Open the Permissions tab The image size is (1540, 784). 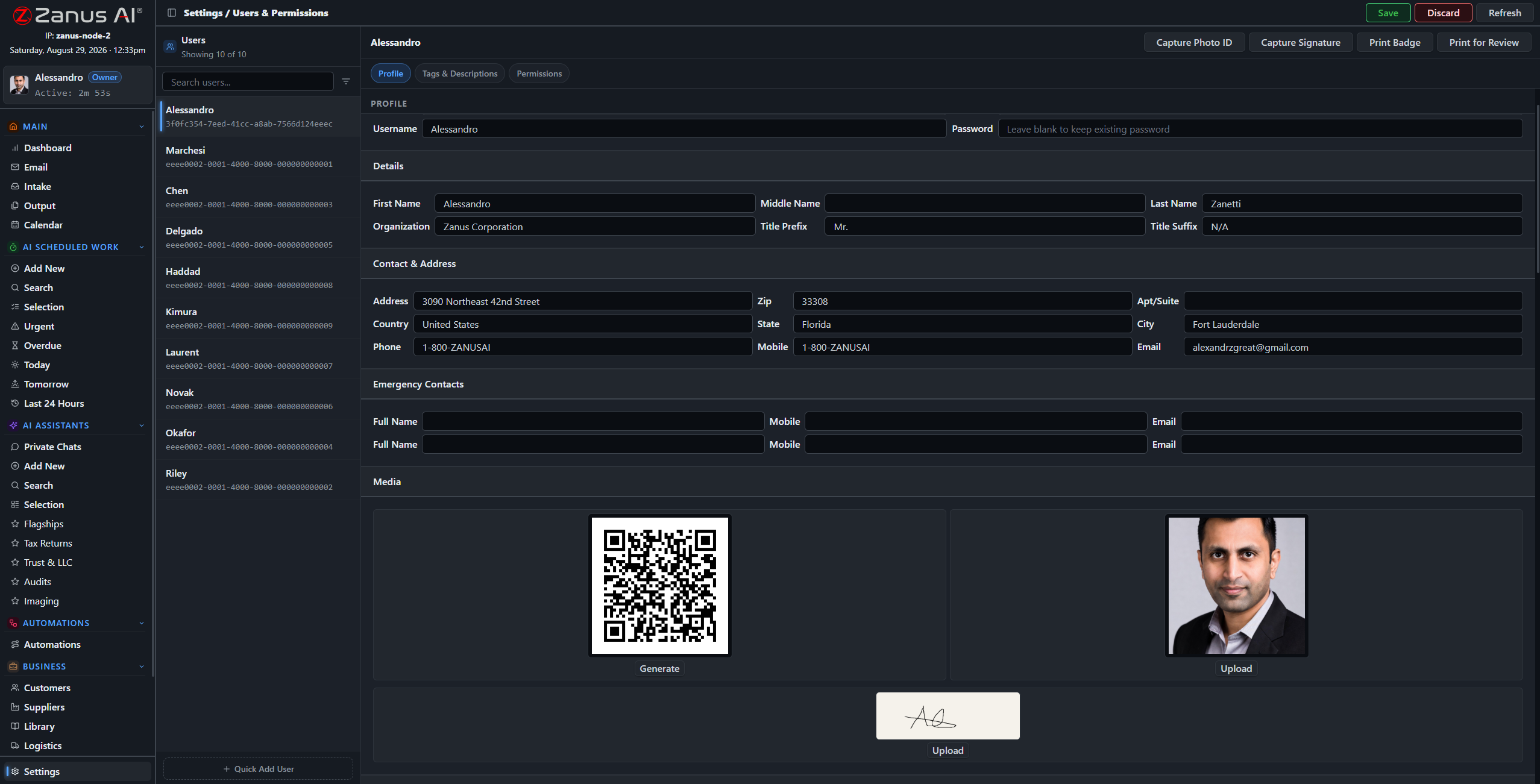coord(539,74)
